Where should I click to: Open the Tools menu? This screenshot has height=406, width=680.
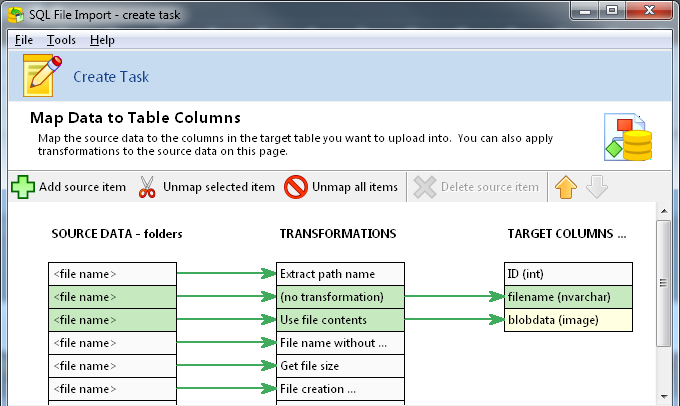pyautogui.click(x=61, y=40)
